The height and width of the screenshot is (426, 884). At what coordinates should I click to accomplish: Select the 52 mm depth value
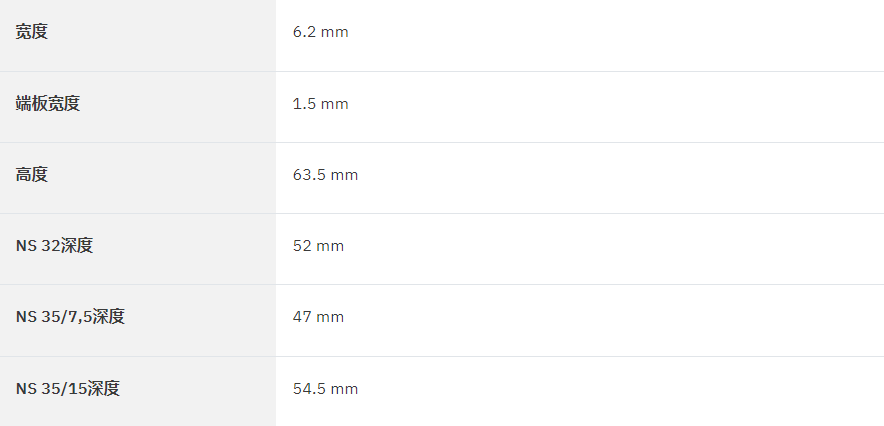[318, 246]
